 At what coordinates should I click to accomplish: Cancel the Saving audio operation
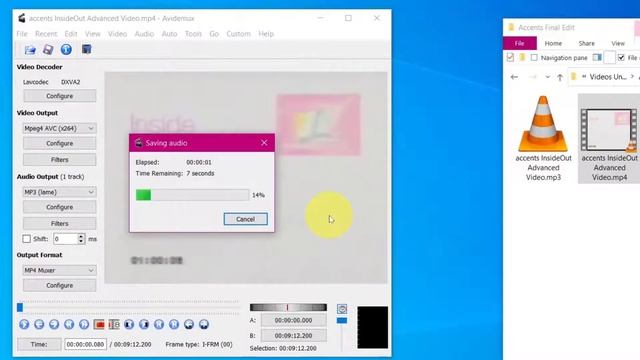tap(245, 219)
